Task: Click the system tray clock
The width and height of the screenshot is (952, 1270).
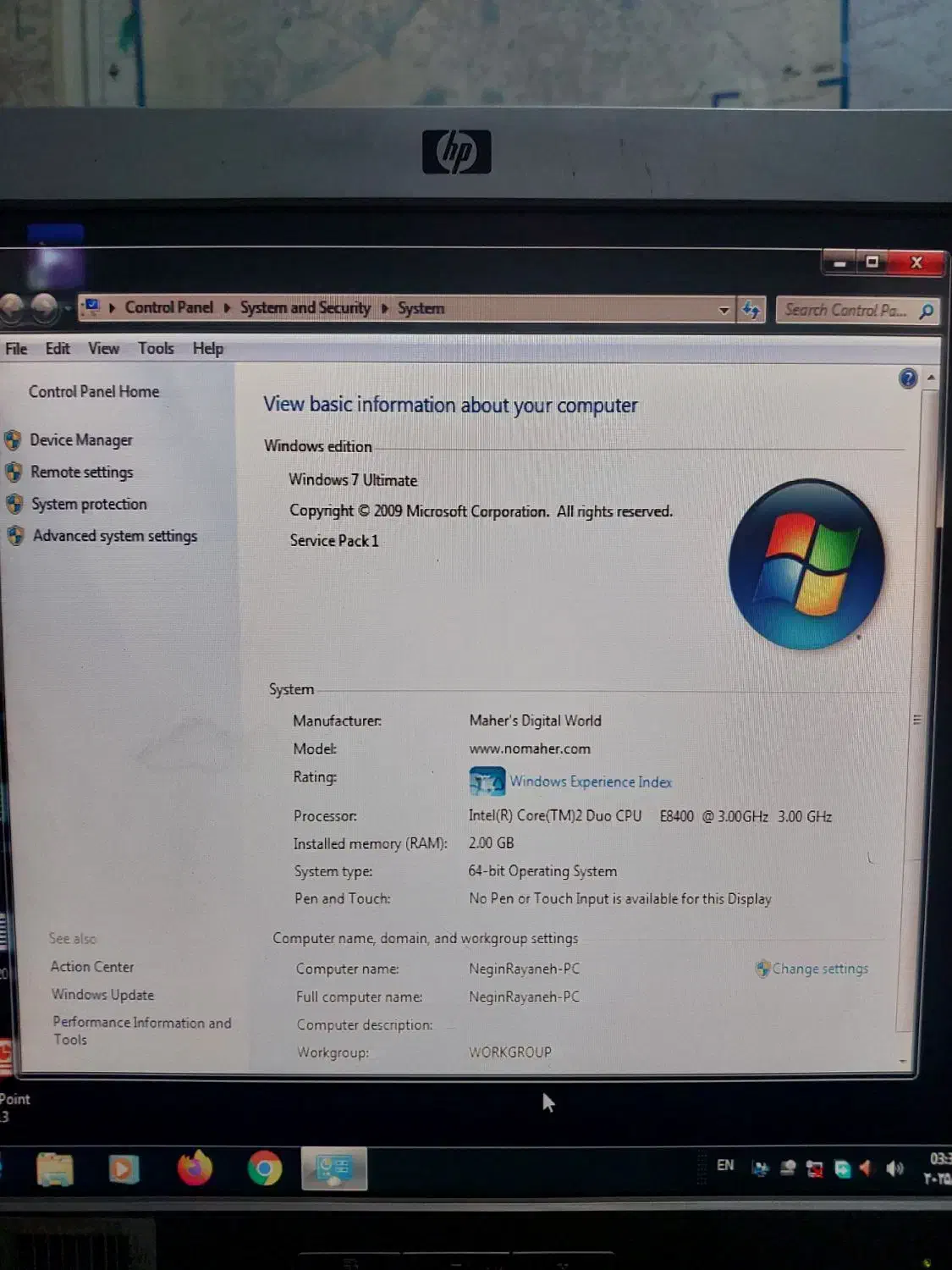Action: point(938,1168)
